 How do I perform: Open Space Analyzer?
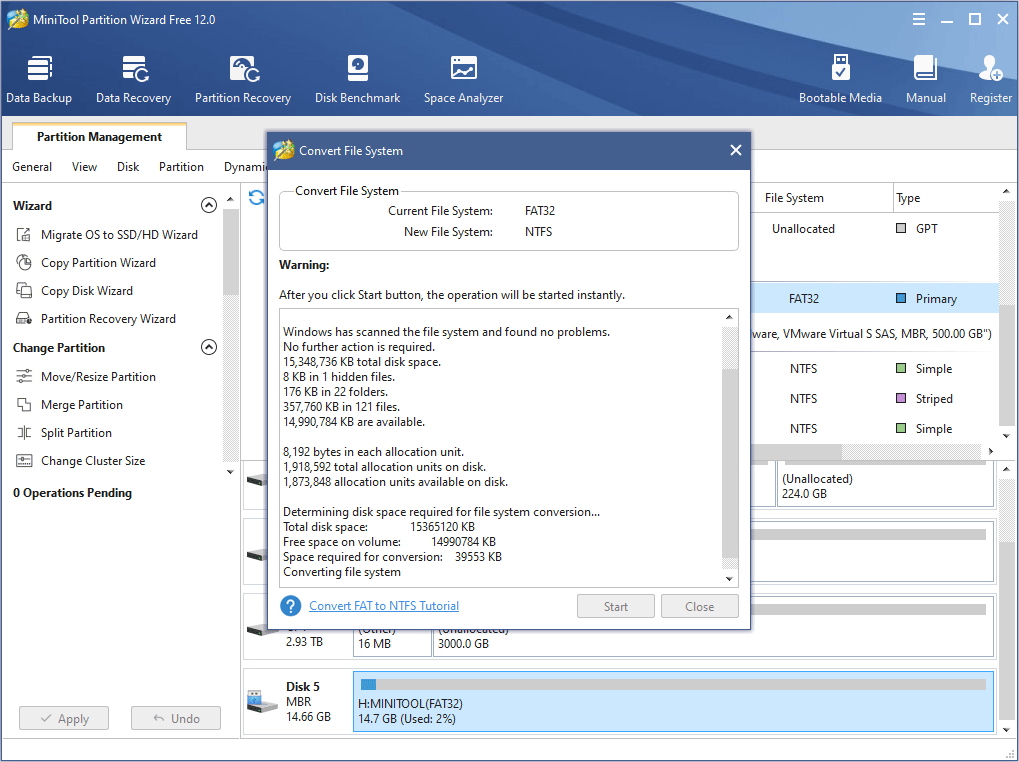(463, 79)
